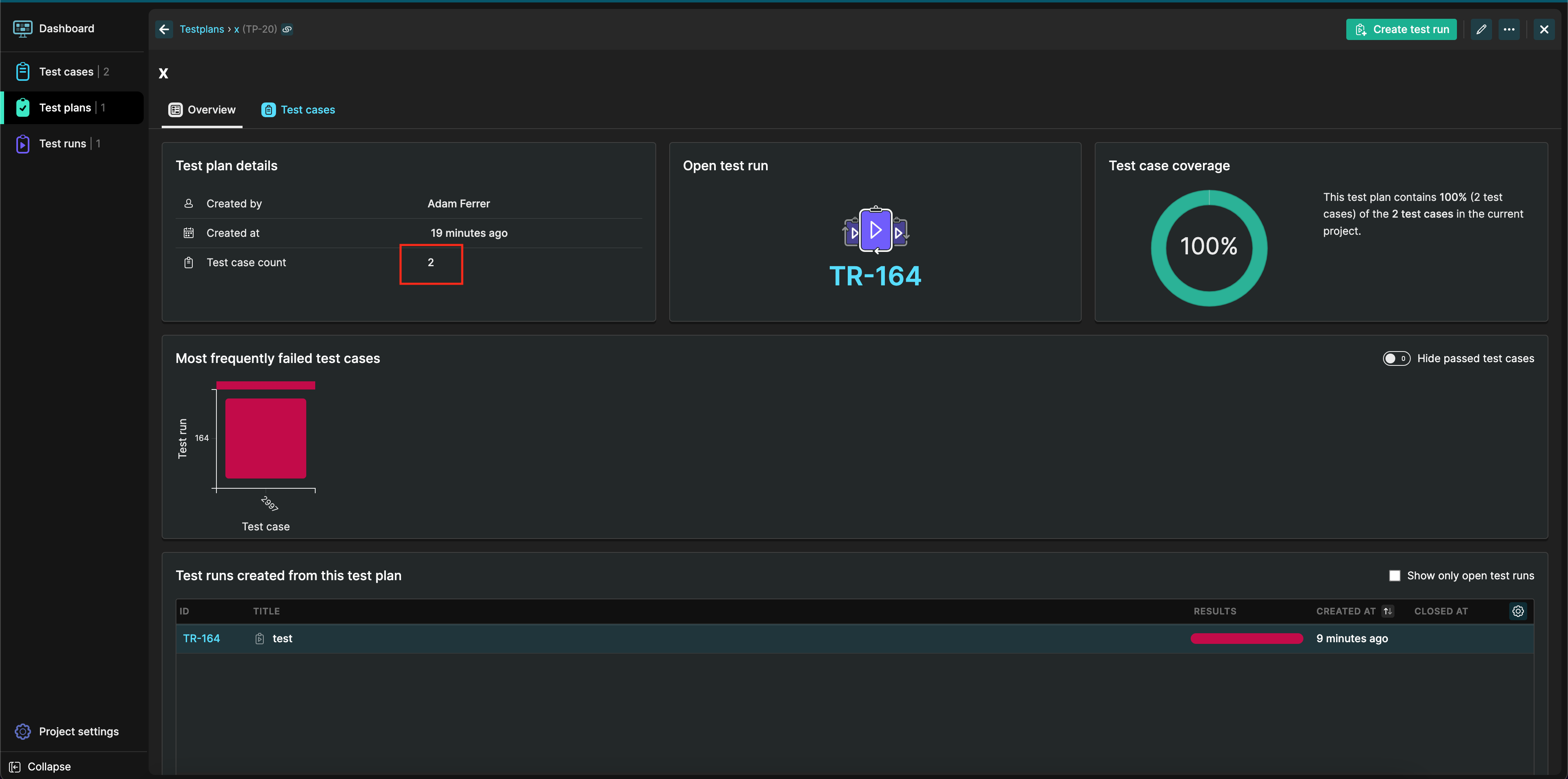Image resolution: width=1568 pixels, height=779 pixels.
Task: Open TR-164 in the test runs table
Action: (201, 639)
